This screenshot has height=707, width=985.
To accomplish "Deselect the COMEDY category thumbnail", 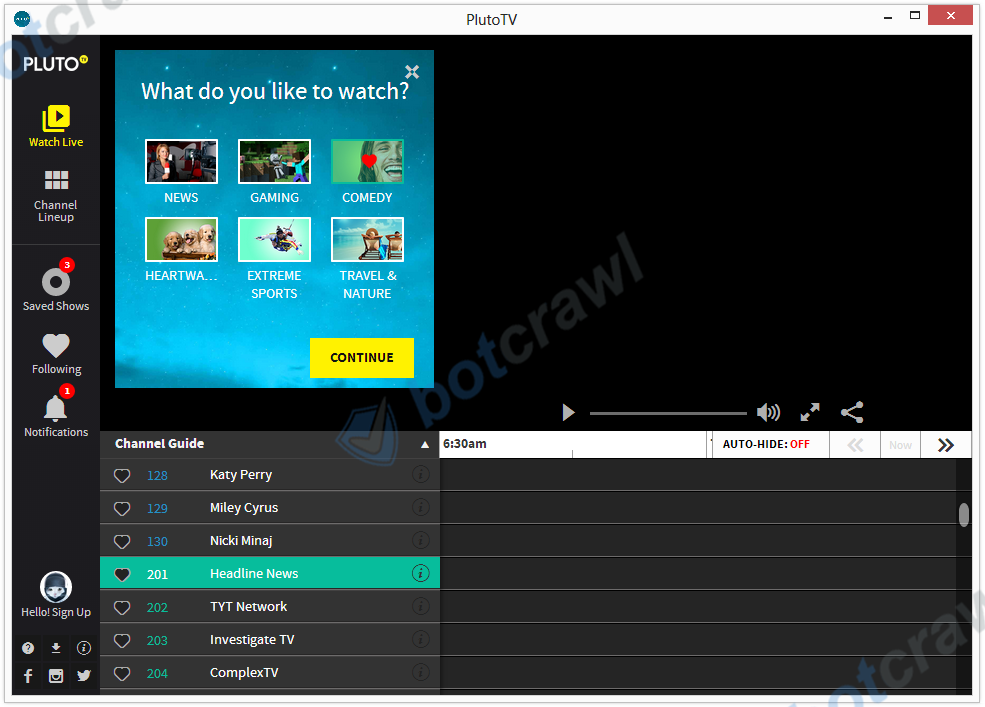I will coord(367,162).
